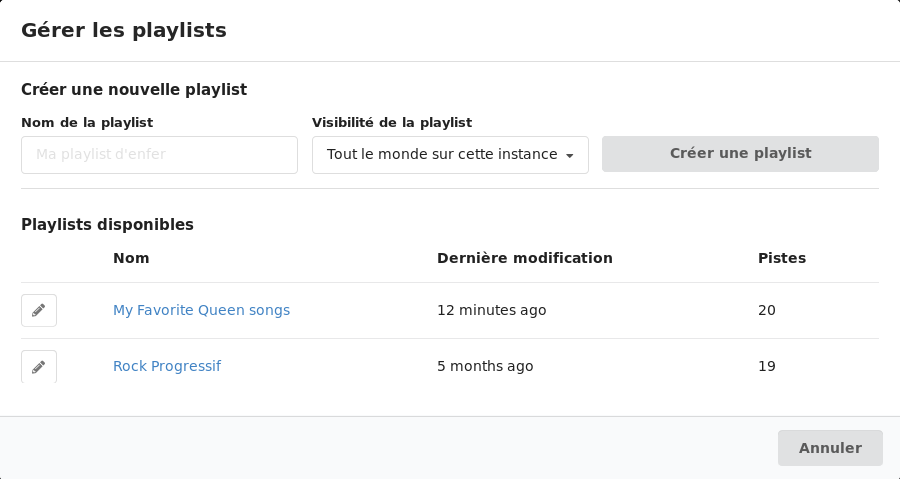Click the Visibilité de la playlist label
Viewport: 900px width, 479px height.
click(x=392, y=123)
